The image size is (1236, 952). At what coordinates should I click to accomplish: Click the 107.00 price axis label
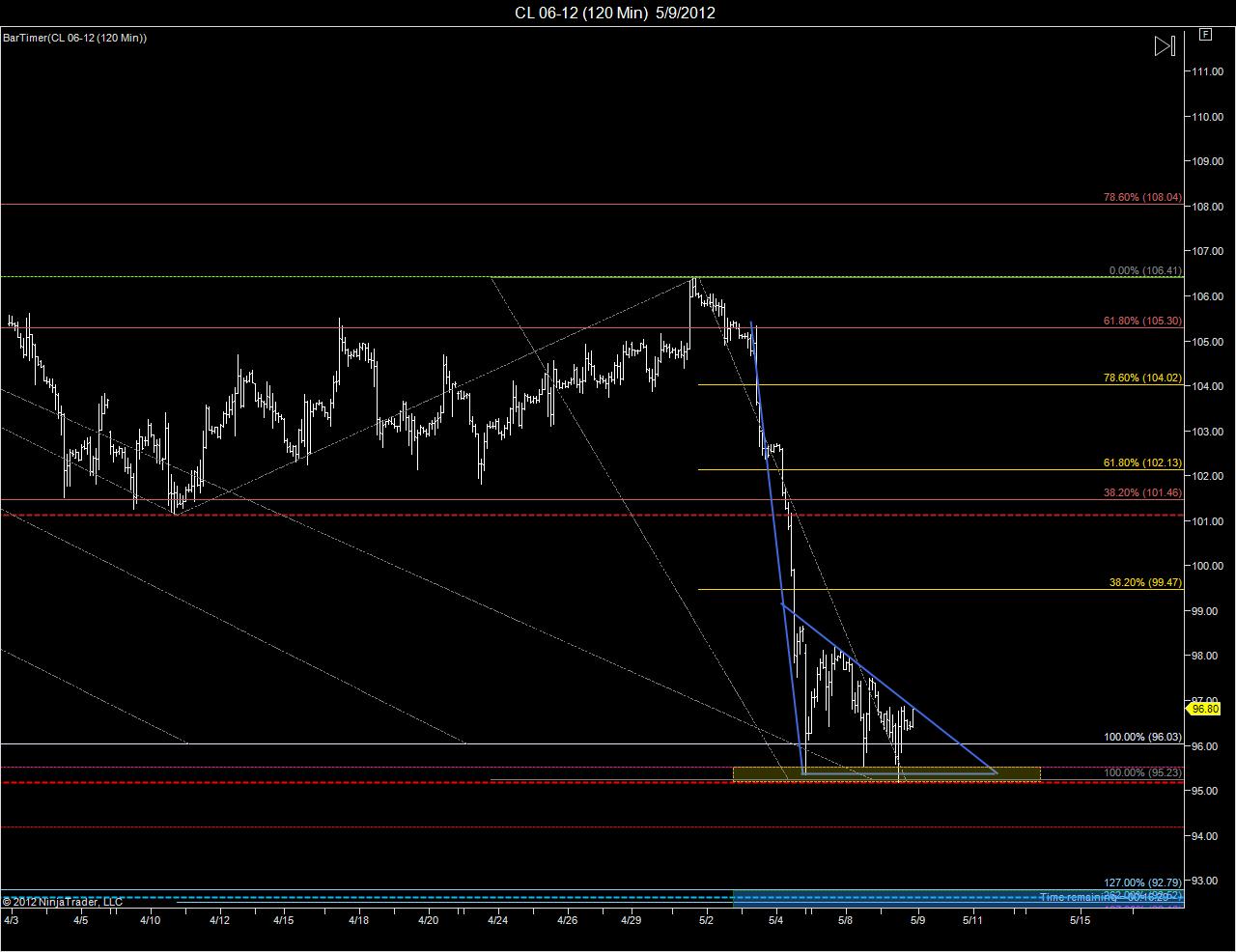(x=1207, y=251)
